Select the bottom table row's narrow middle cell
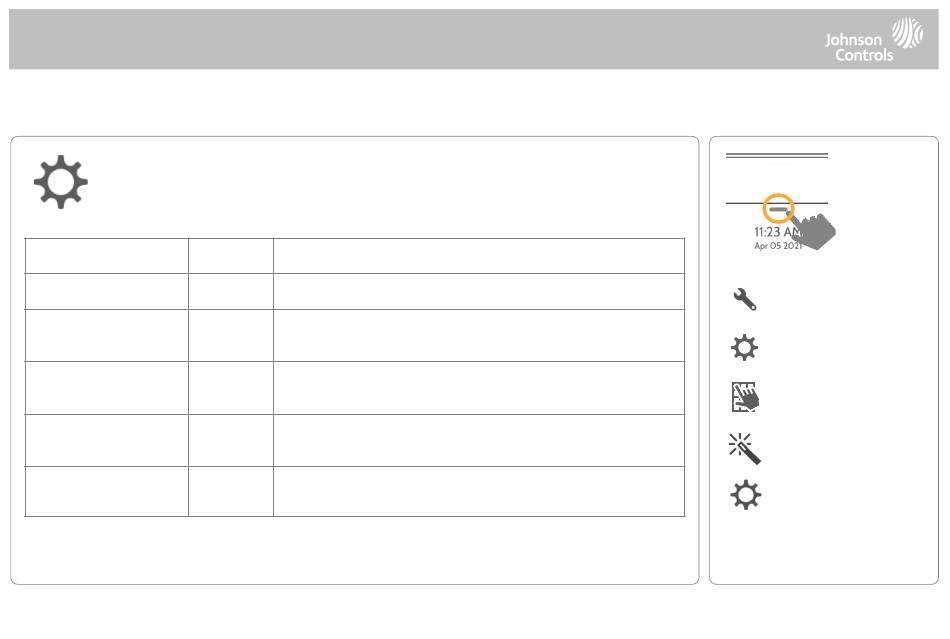Viewport: 950px width, 639px height. point(231,491)
